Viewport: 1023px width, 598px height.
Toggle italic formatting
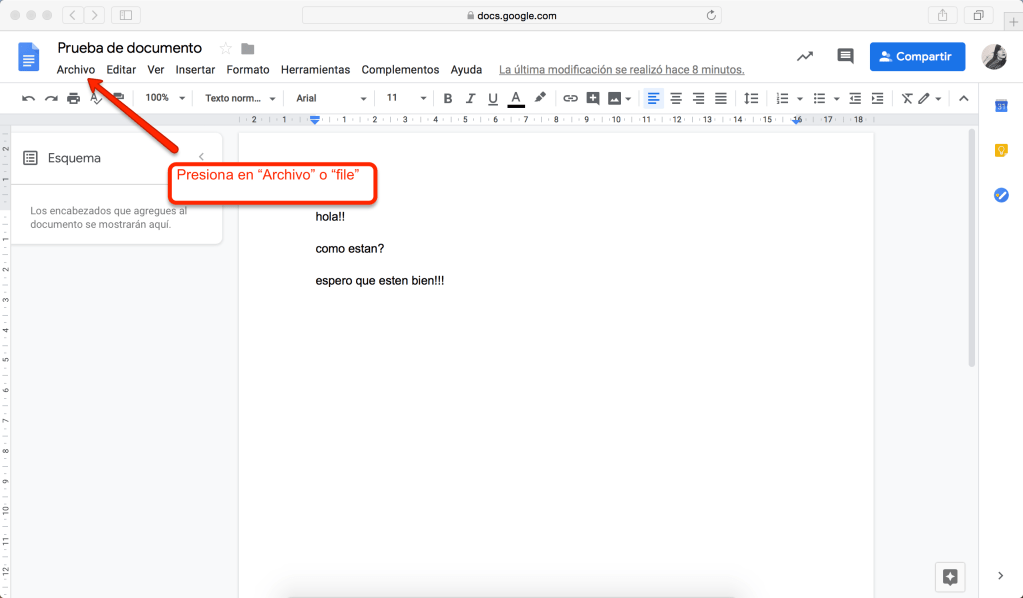coord(470,98)
